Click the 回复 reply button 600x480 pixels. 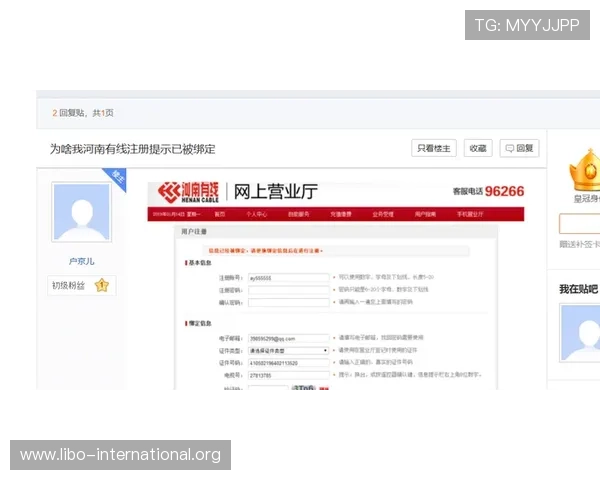(x=519, y=148)
